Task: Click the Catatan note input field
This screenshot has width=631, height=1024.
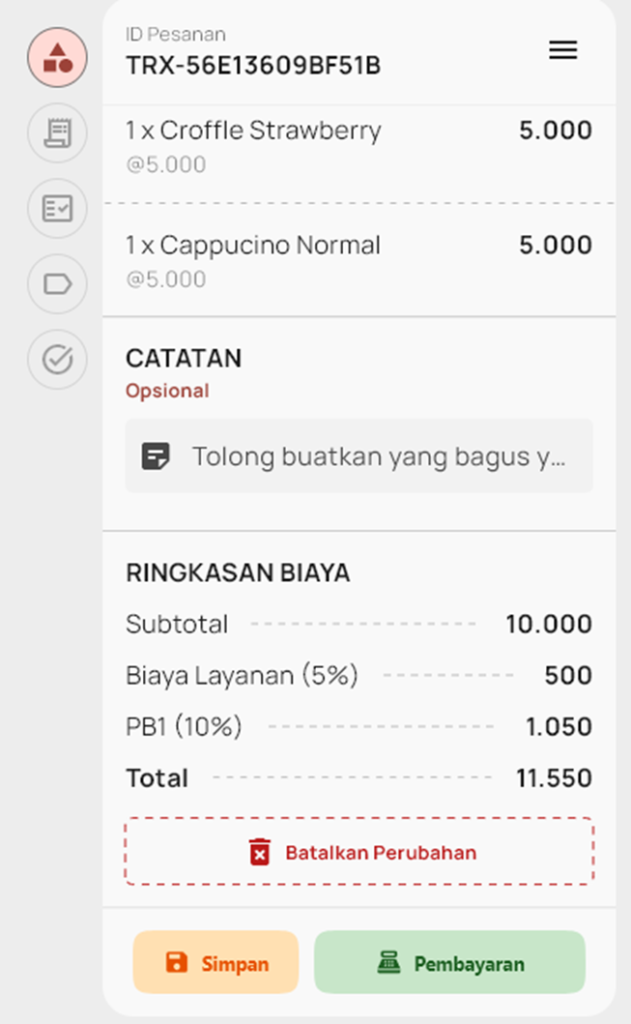Action: pos(378,457)
